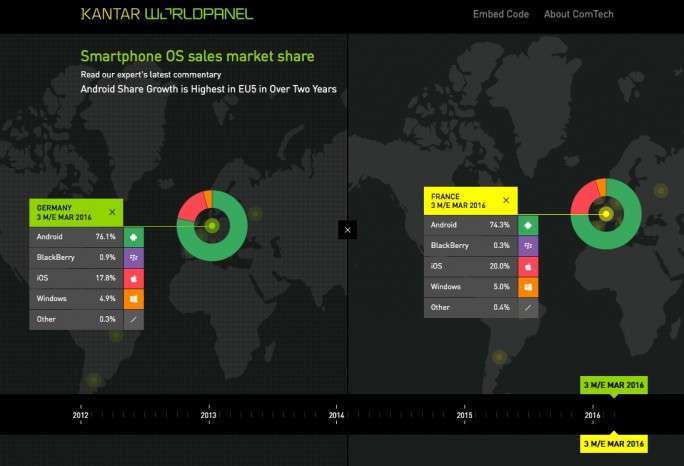Screen dimensions: 684x466
Task: Click the Windows icon in France panel
Action: tap(528, 287)
